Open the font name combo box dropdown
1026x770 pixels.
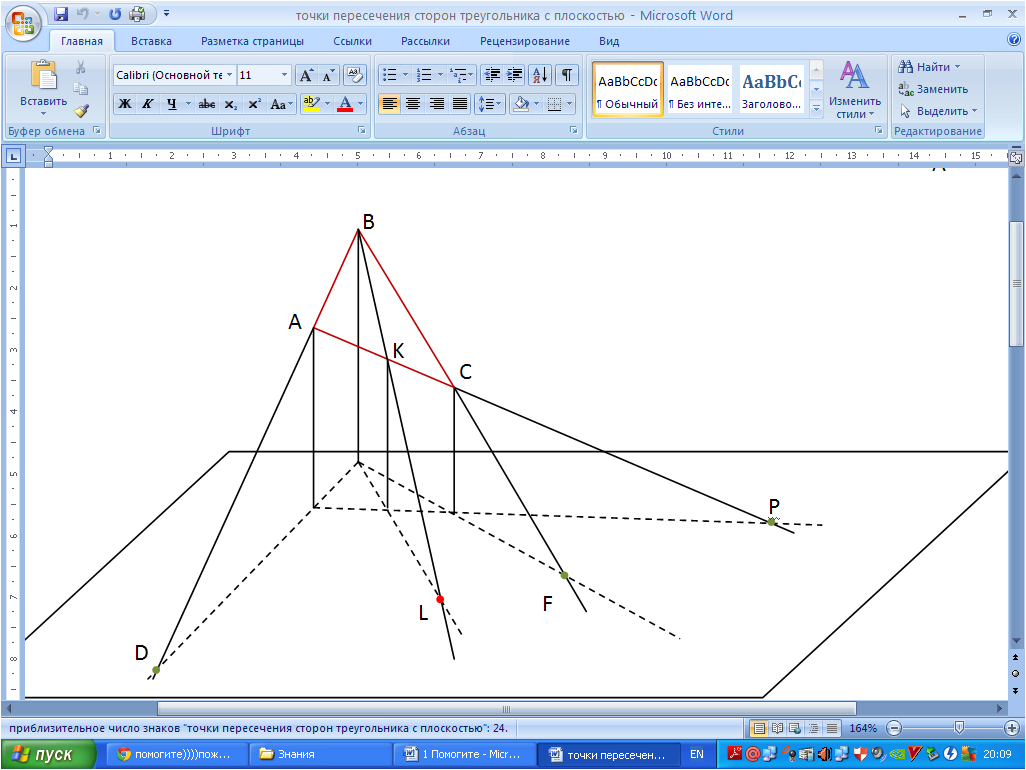tap(229, 75)
